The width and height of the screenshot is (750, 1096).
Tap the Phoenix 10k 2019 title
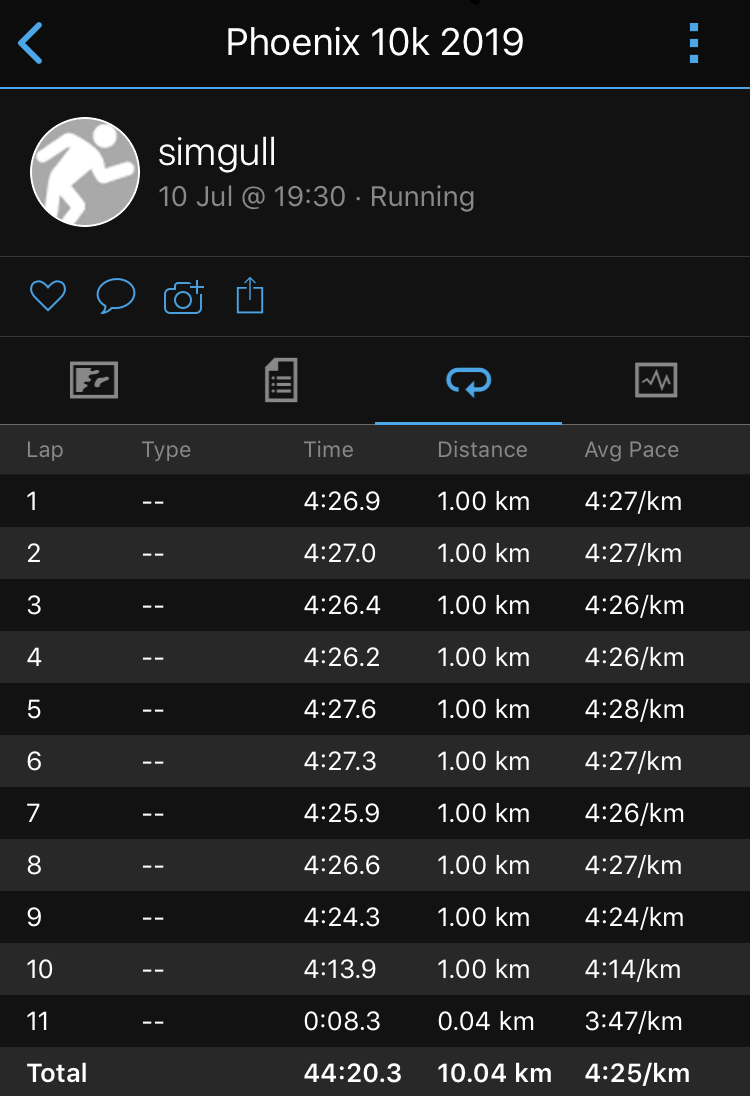375,43
